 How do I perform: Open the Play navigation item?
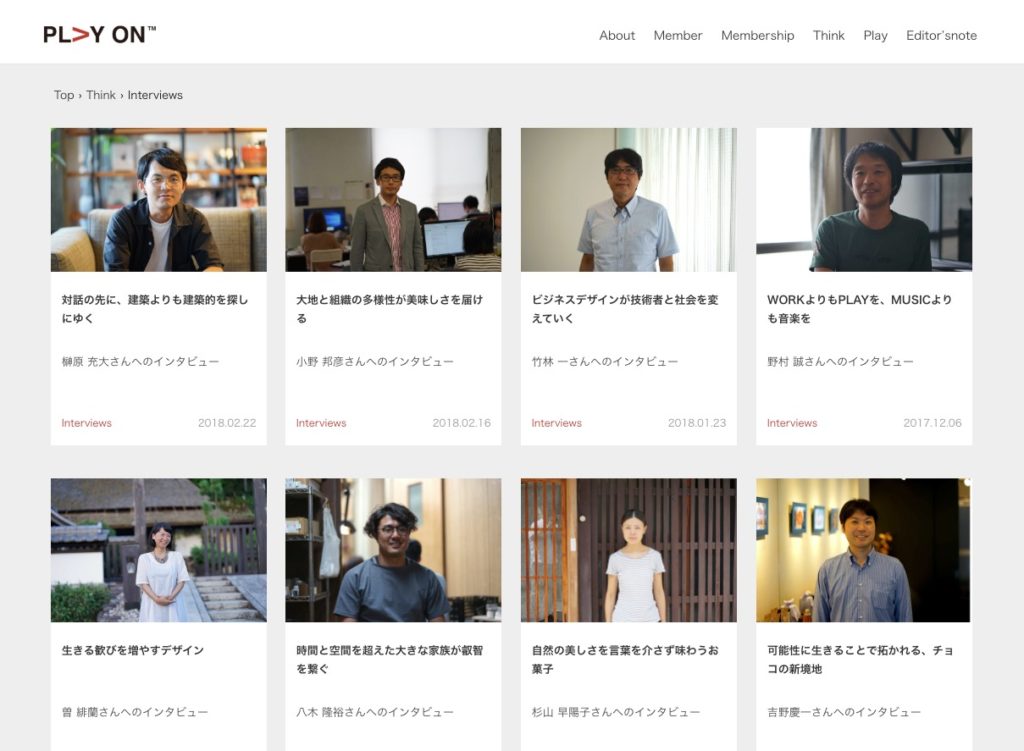point(874,35)
